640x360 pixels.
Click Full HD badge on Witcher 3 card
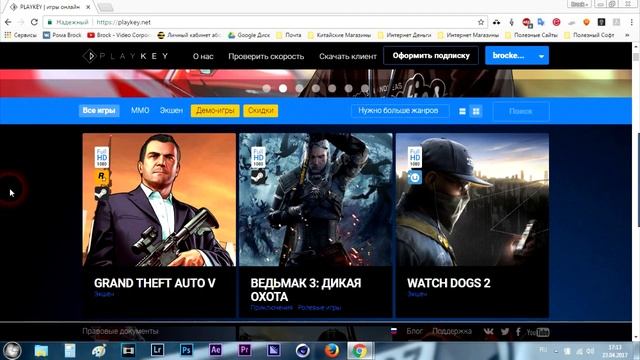tap(258, 157)
